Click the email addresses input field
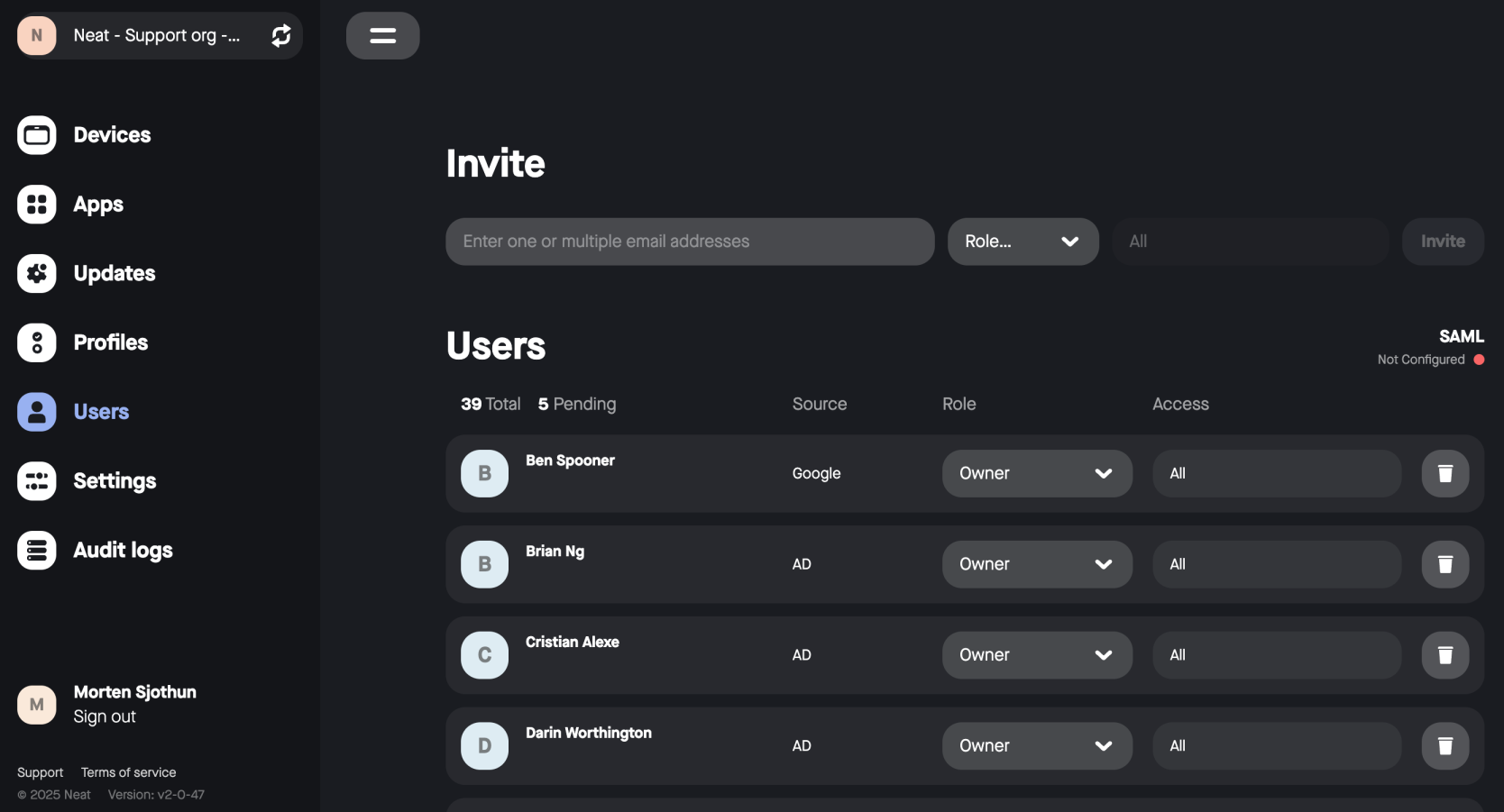The height and width of the screenshot is (812, 1504). [x=689, y=241]
